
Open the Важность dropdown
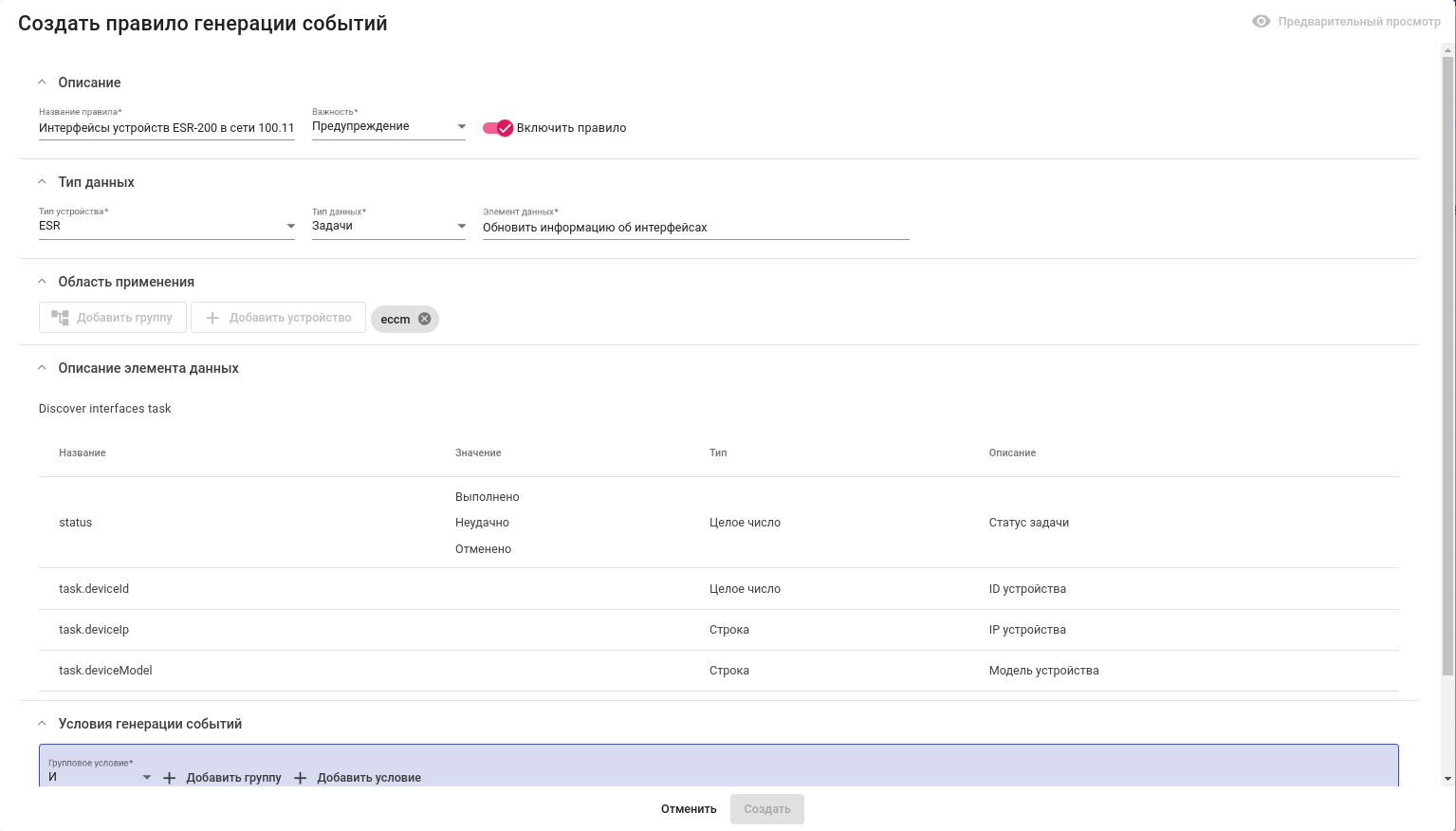point(462,126)
